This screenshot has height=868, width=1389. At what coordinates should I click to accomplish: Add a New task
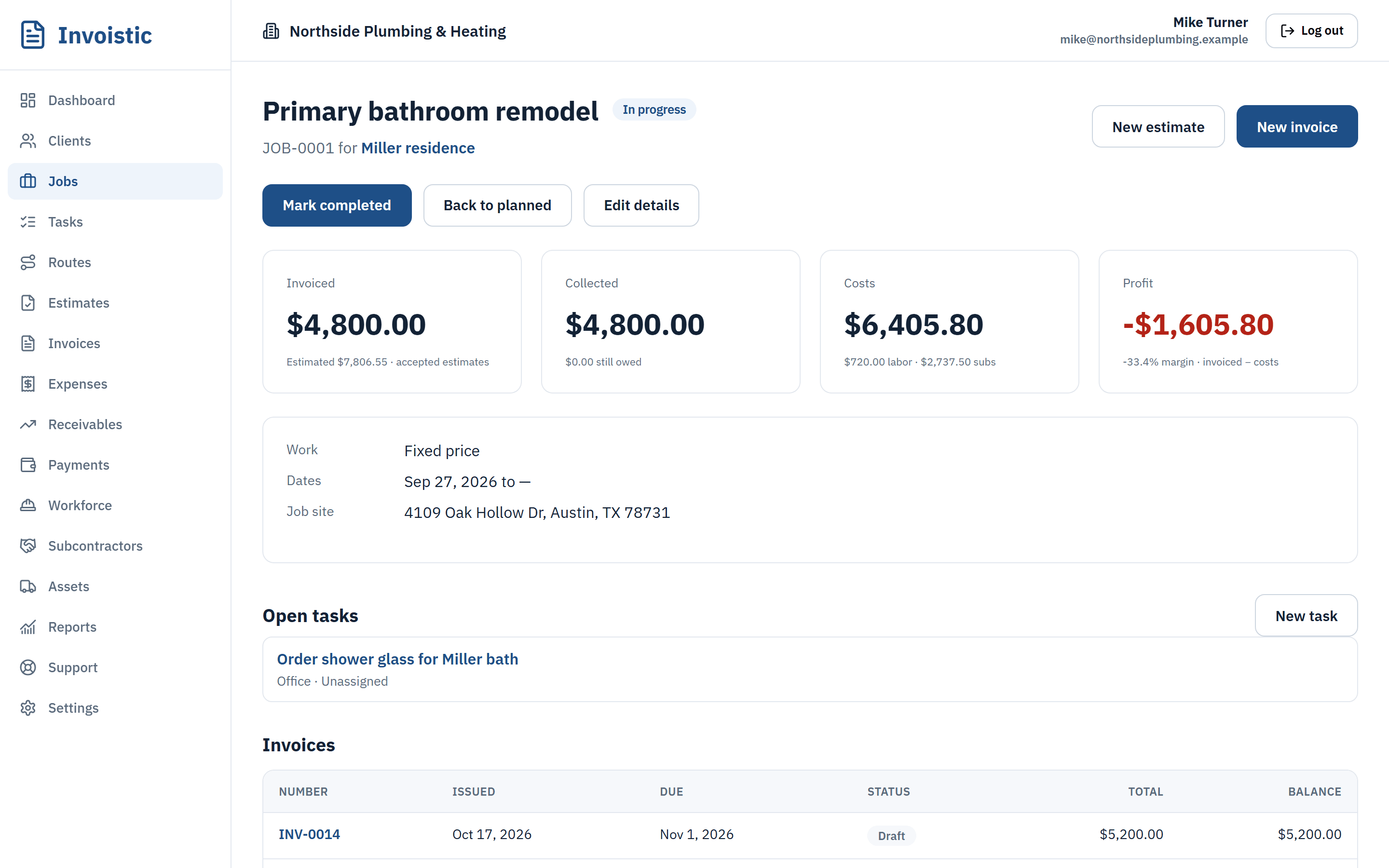[x=1306, y=615]
